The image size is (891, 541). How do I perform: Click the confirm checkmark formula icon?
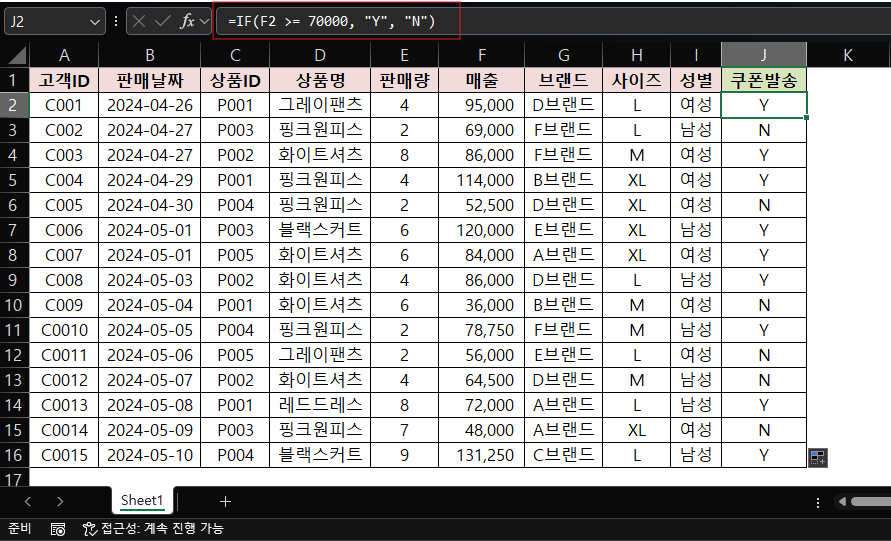point(163,22)
